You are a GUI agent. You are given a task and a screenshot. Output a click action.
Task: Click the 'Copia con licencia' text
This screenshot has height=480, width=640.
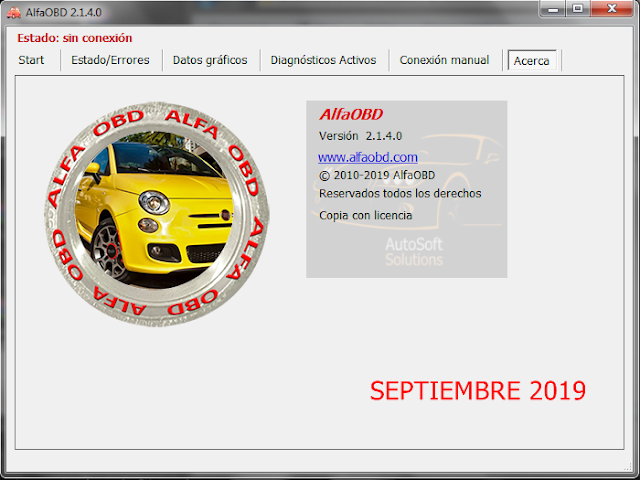pos(365,215)
